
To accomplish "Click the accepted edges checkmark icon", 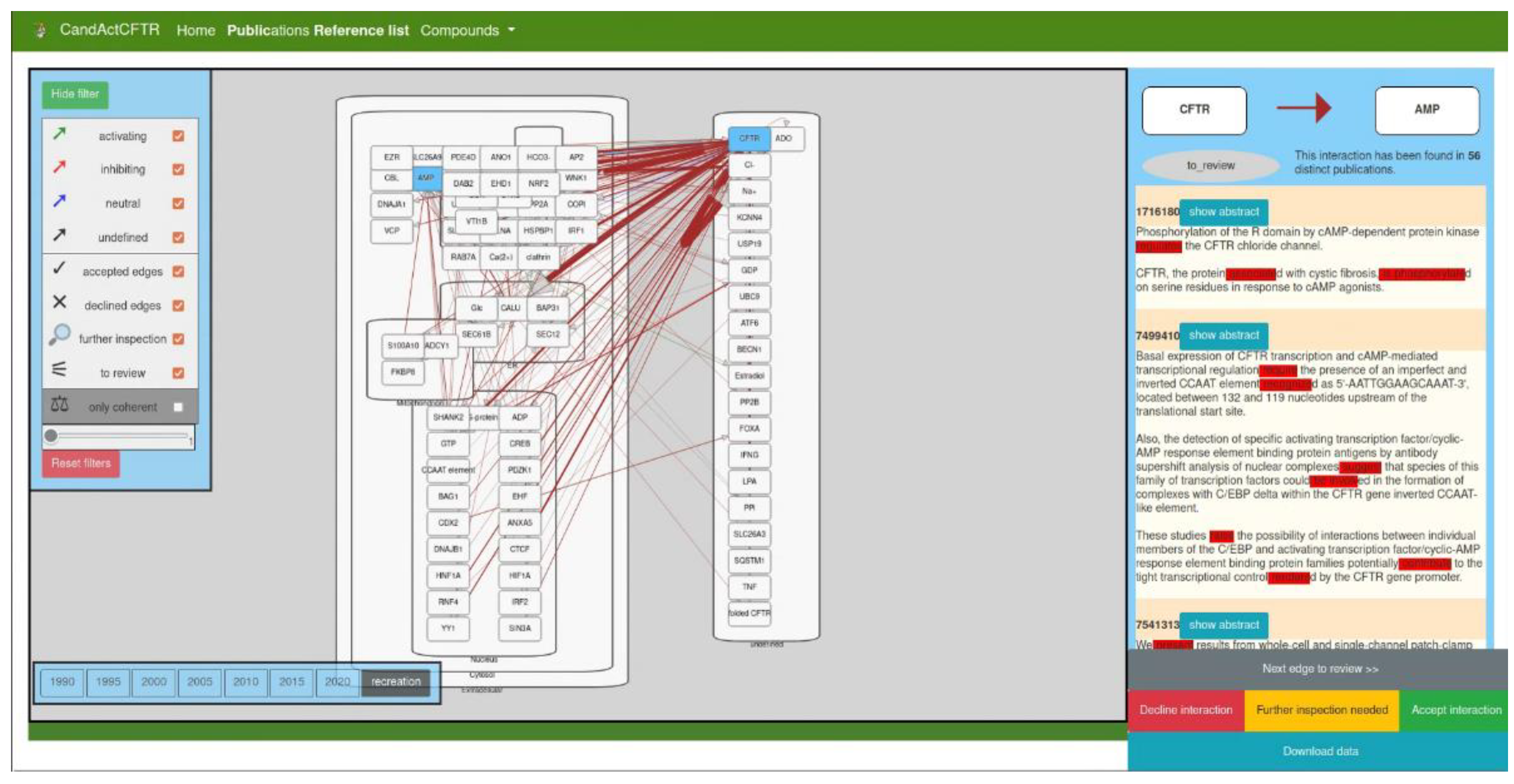I will coord(59,269).
